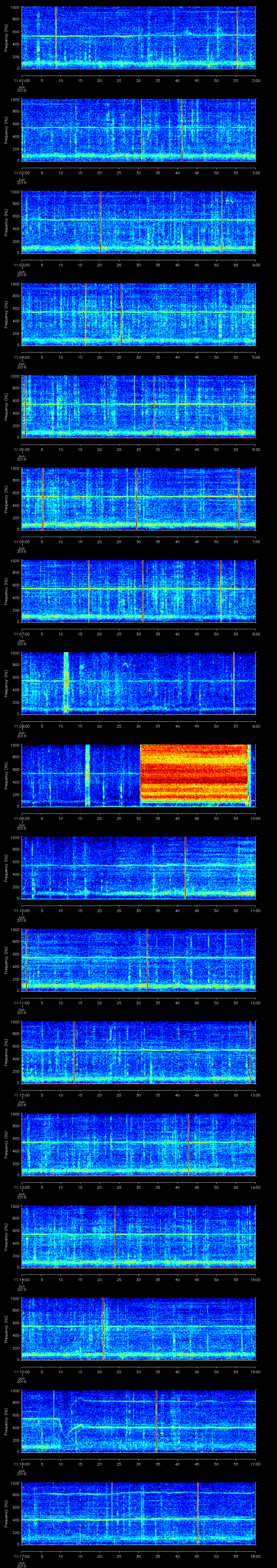Pick the spectrogram panel starting at 11:07:00
Viewport: 277px width, 1568px height.
[x=139, y=591]
